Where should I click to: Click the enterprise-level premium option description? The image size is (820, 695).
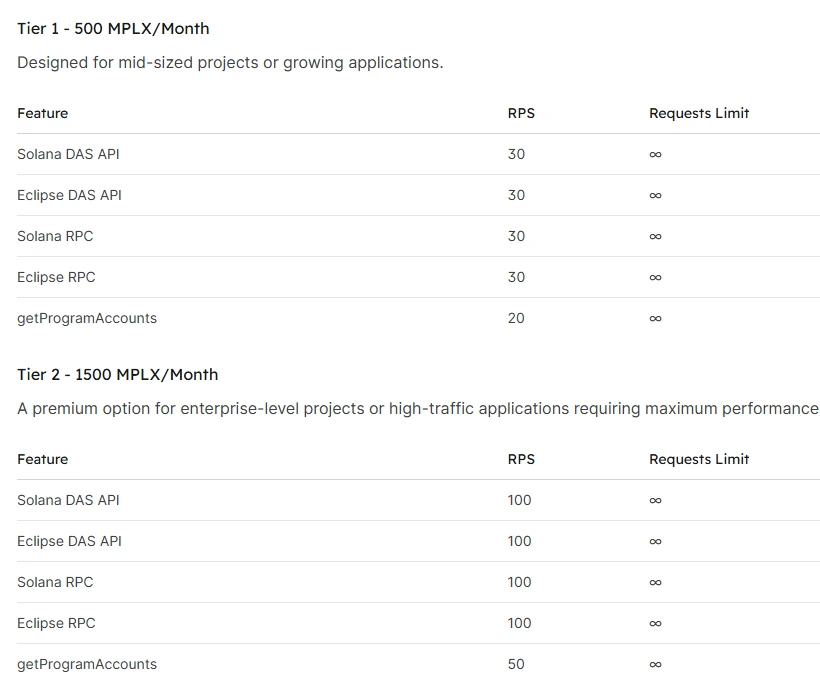pyautogui.click(x=417, y=408)
